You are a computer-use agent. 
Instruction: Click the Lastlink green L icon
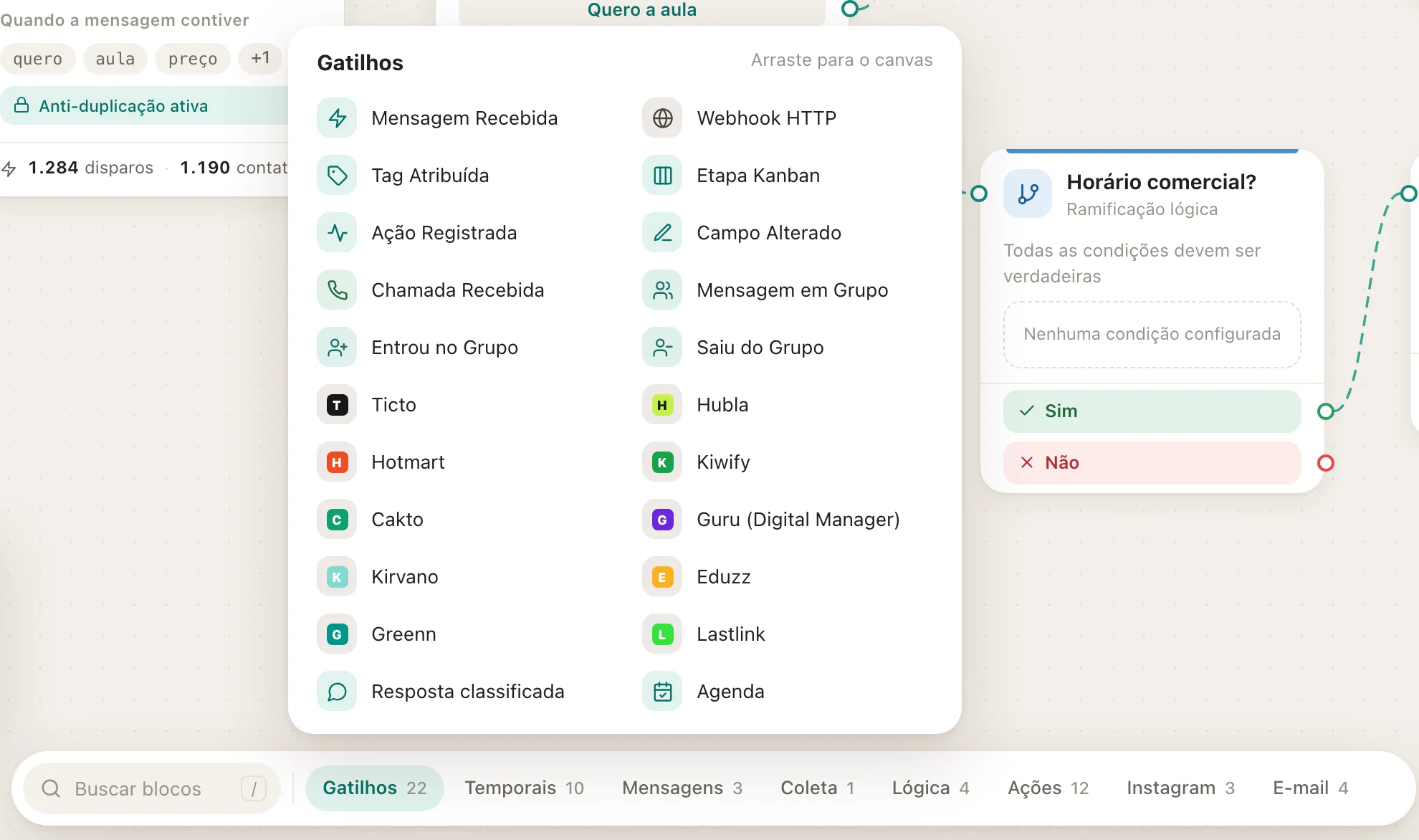pyautogui.click(x=663, y=634)
